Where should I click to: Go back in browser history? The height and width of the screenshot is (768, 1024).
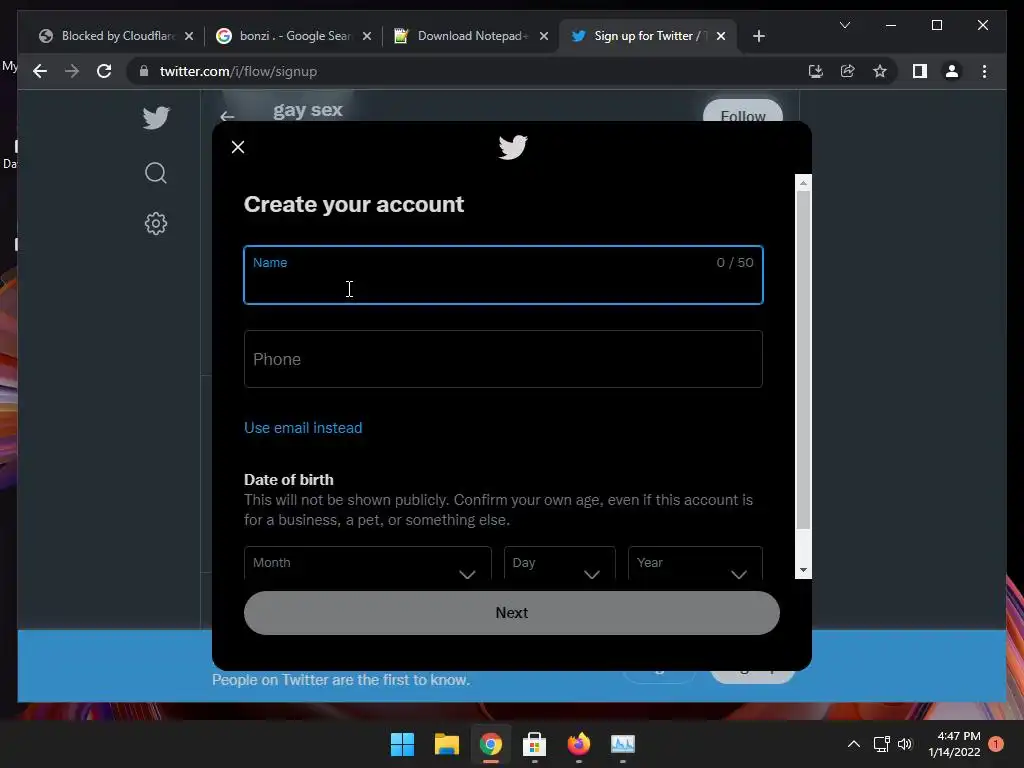[x=40, y=71]
